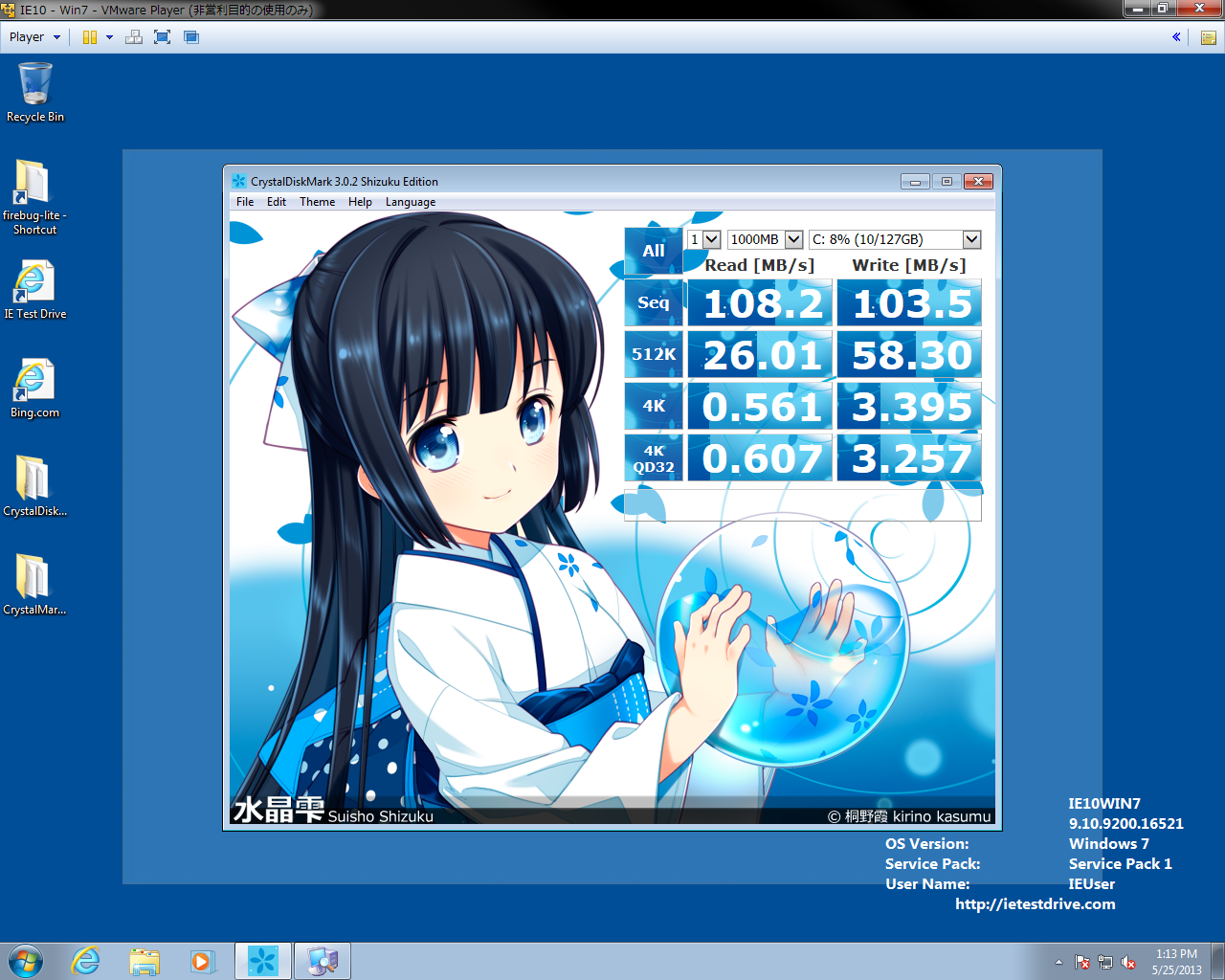Open the CrystalDiskMark Edit menu

coord(277,202)
